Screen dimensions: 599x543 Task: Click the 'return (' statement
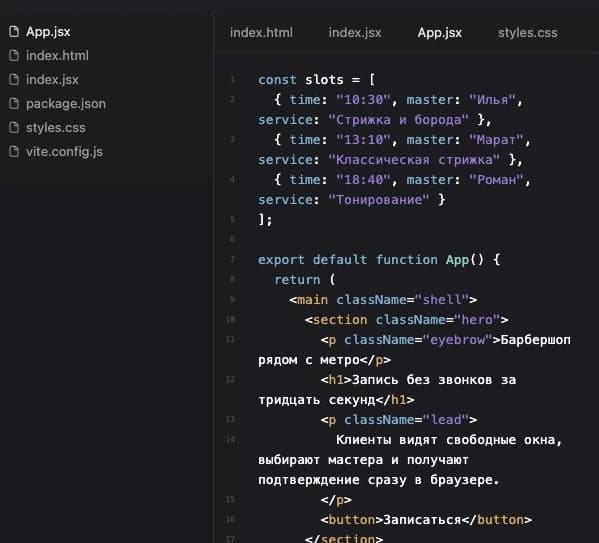click(x=304, y=280)
